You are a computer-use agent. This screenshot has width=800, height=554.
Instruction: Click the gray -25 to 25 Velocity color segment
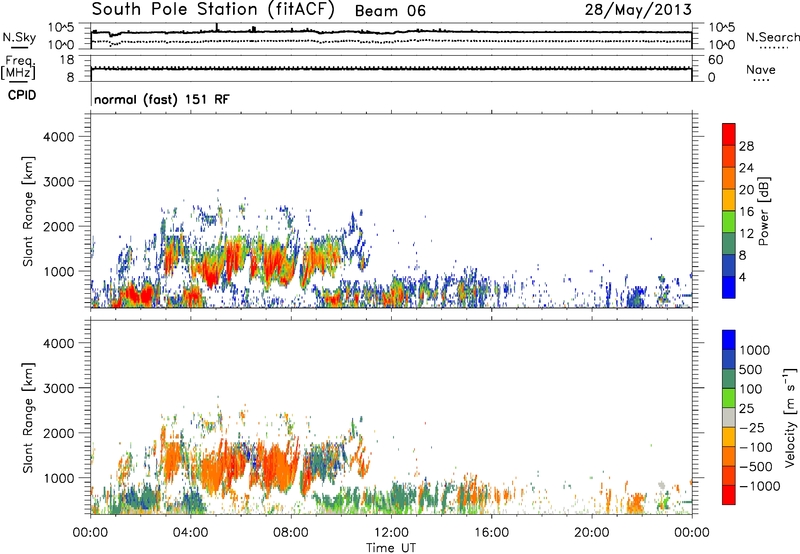click(x=729, y=417)
